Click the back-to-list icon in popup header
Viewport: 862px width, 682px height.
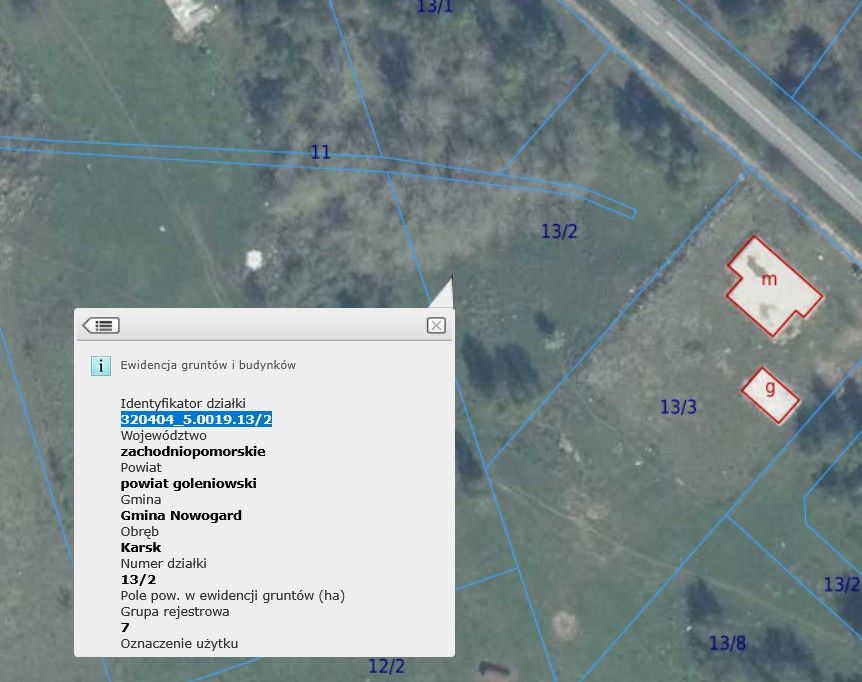click(101, 325)
